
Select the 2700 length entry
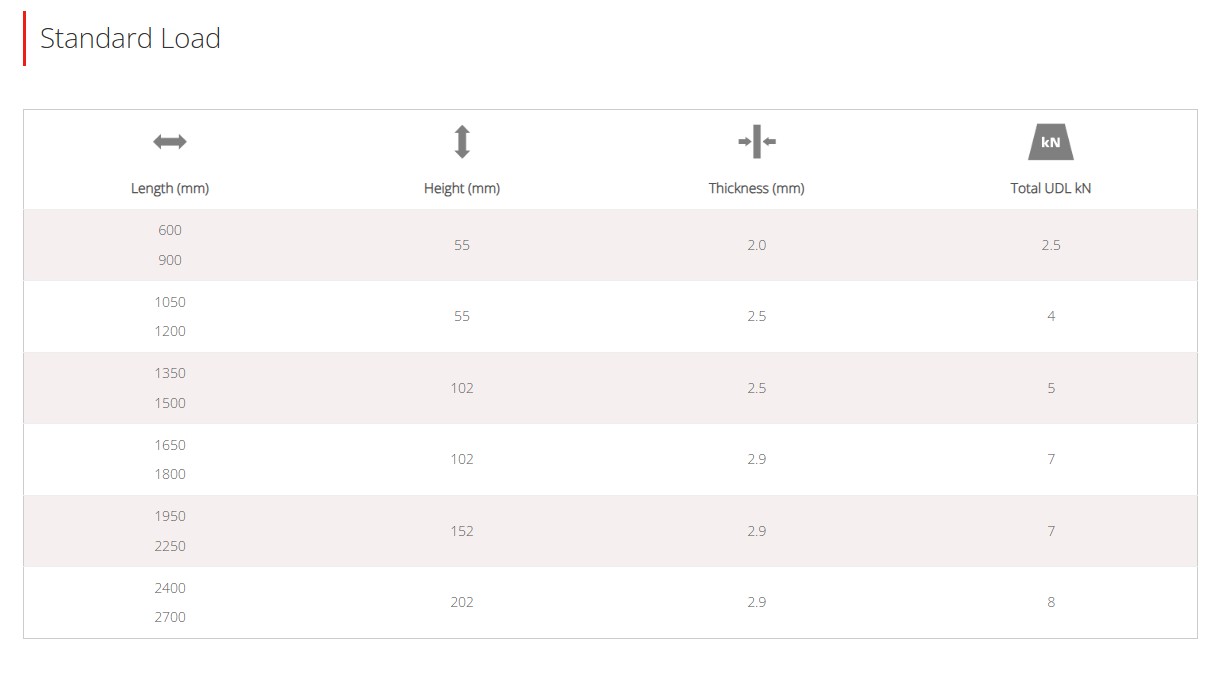point(170,617)
